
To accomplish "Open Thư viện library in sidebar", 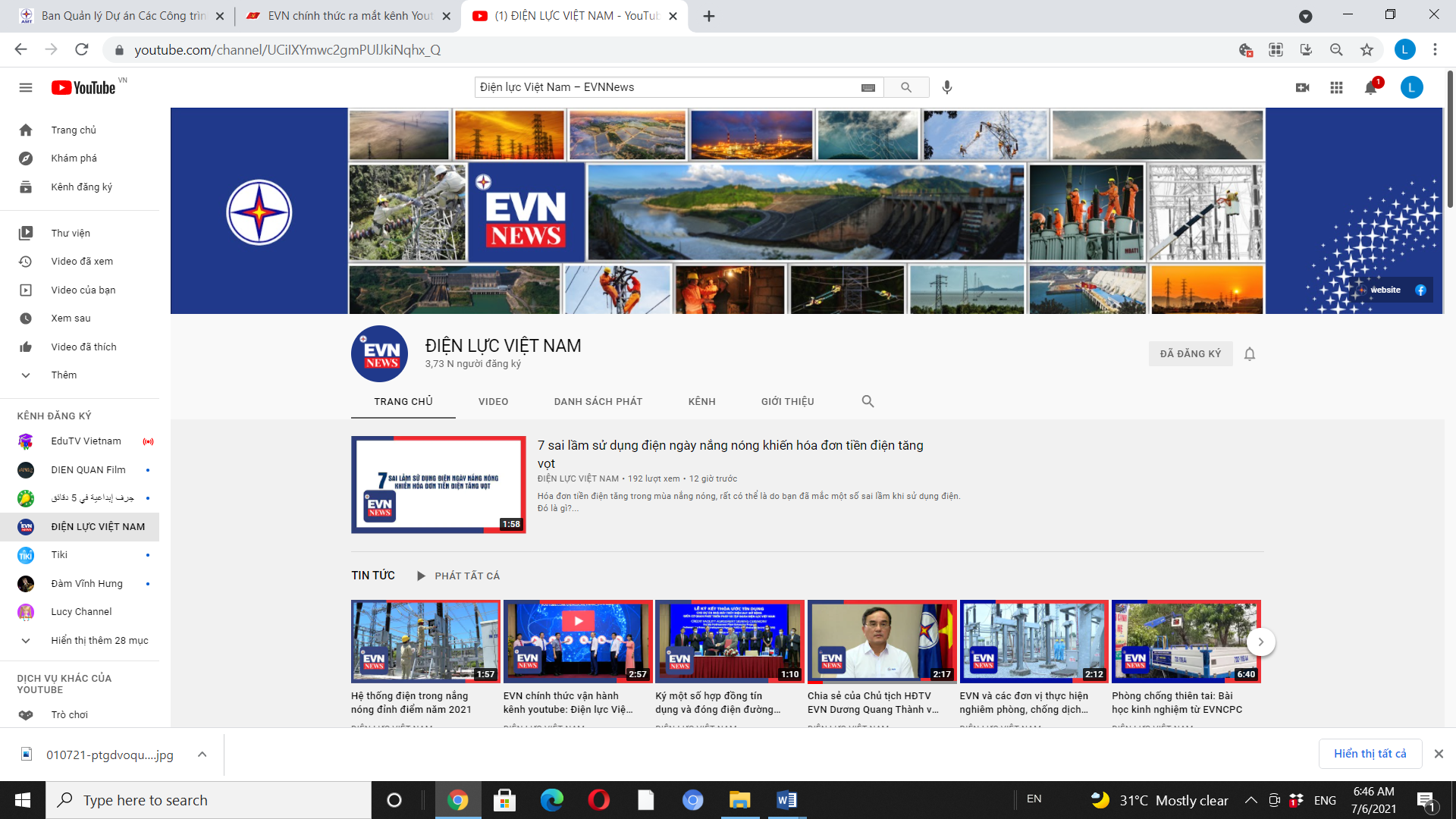I will tap(80, 233).
